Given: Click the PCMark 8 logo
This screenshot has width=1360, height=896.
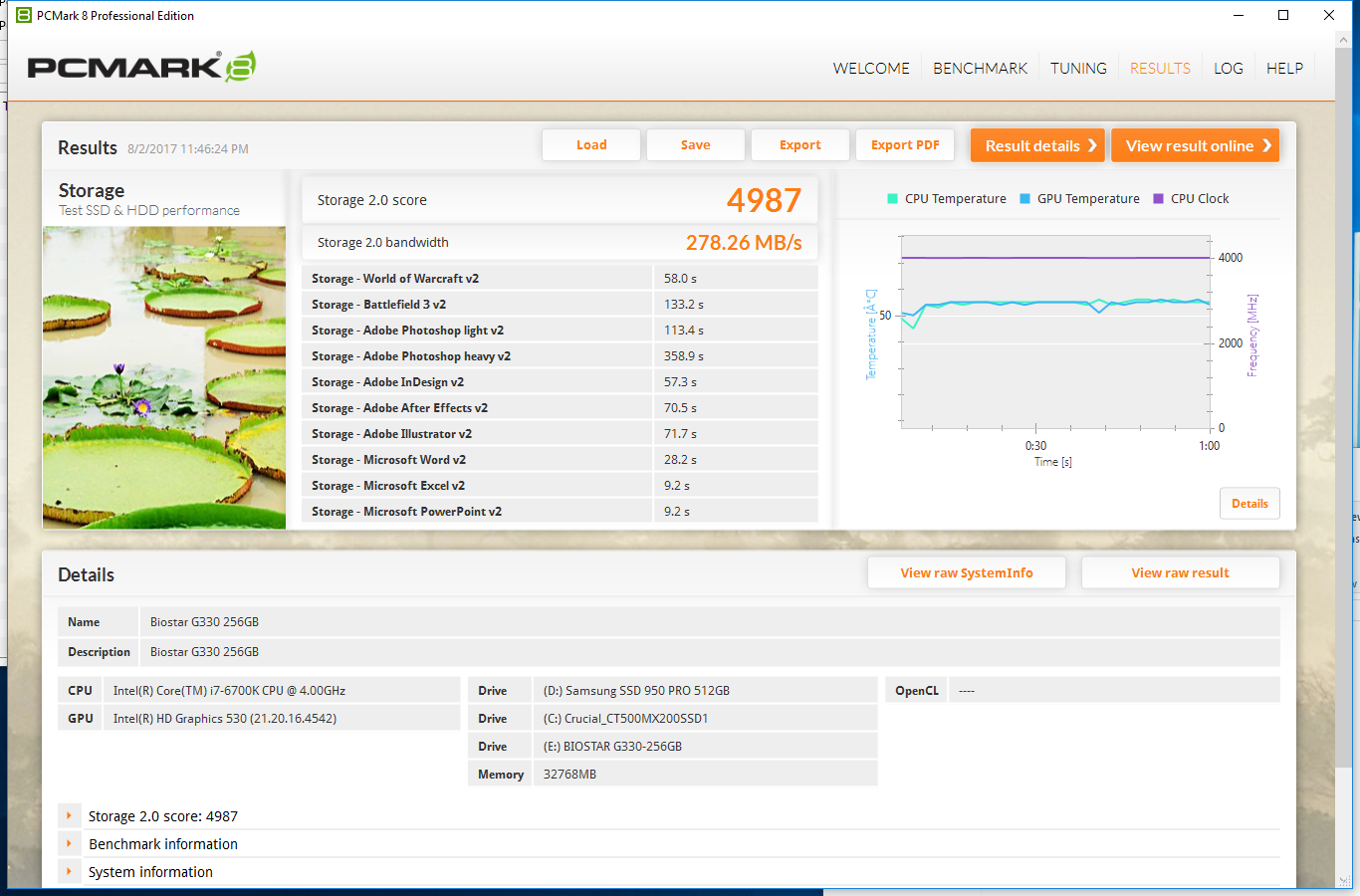Looking at the screenshot, I should click(141, 67).
